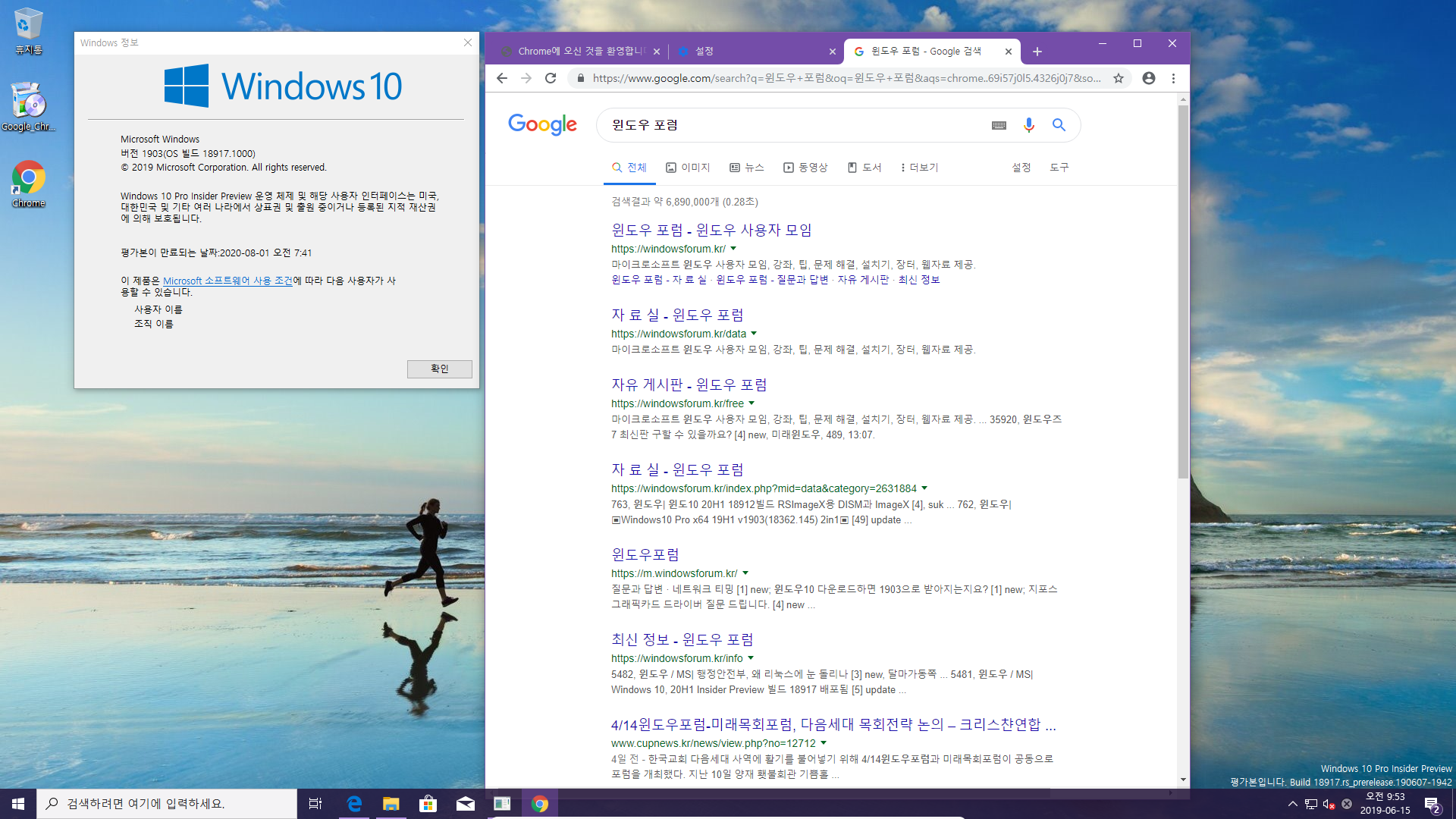Show hidden system tray icons
This screenshot has height=819, width=1456.
tap(1292, 804)
